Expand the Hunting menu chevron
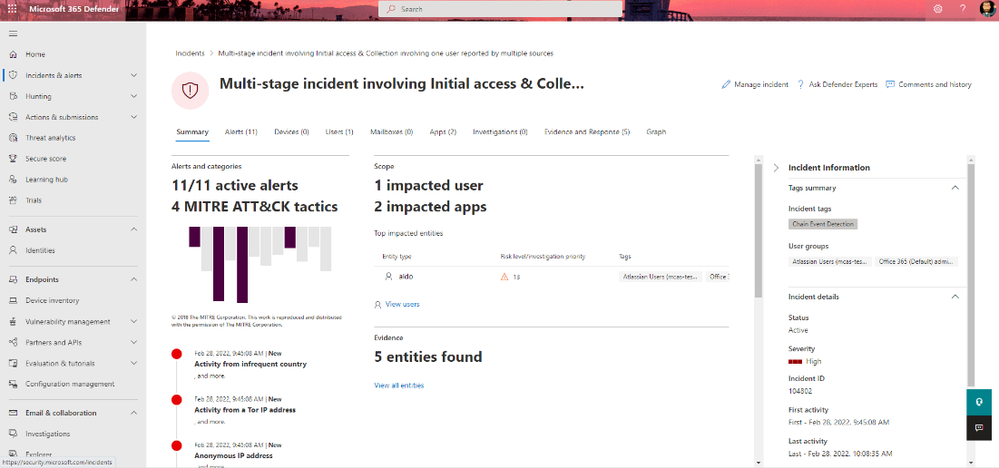Viewport: 999px width, 468px height. (134, 96)
